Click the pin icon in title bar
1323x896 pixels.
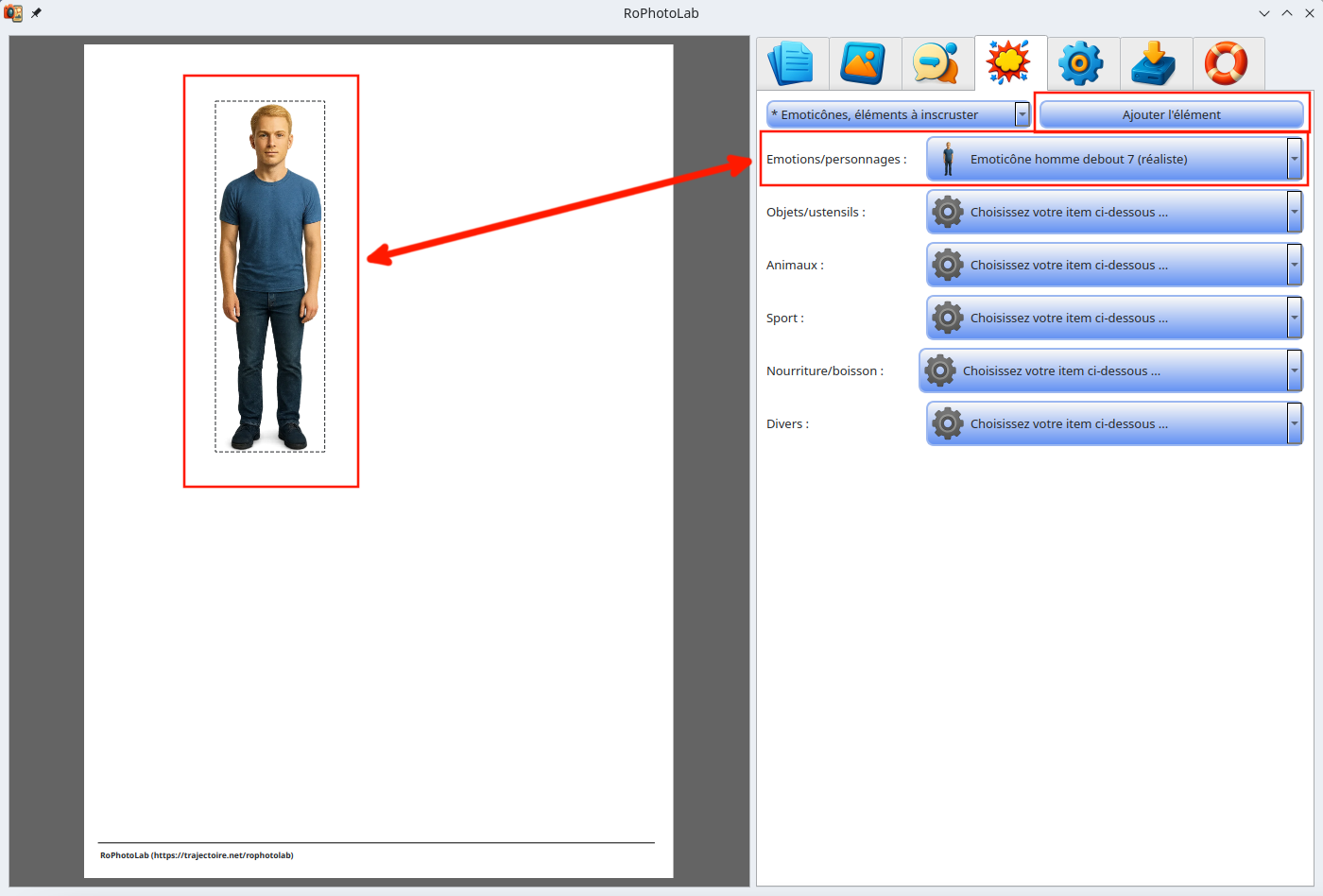click(37, 13)
